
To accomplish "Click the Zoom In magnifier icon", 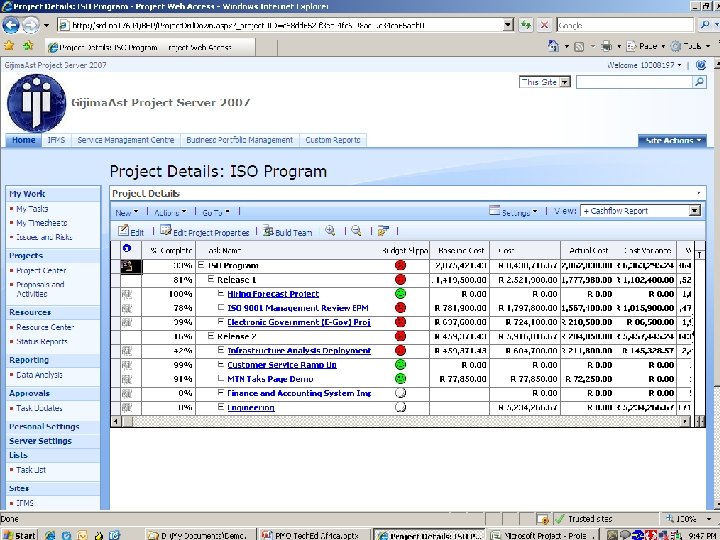I will click(330, 231).
